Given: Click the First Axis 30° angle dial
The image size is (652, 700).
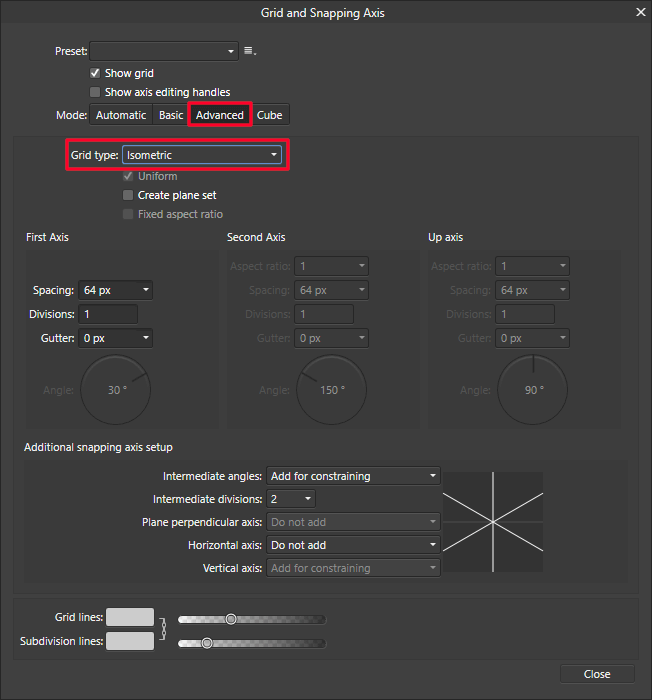Looking at the screenshot, I should tap(116, 390).
